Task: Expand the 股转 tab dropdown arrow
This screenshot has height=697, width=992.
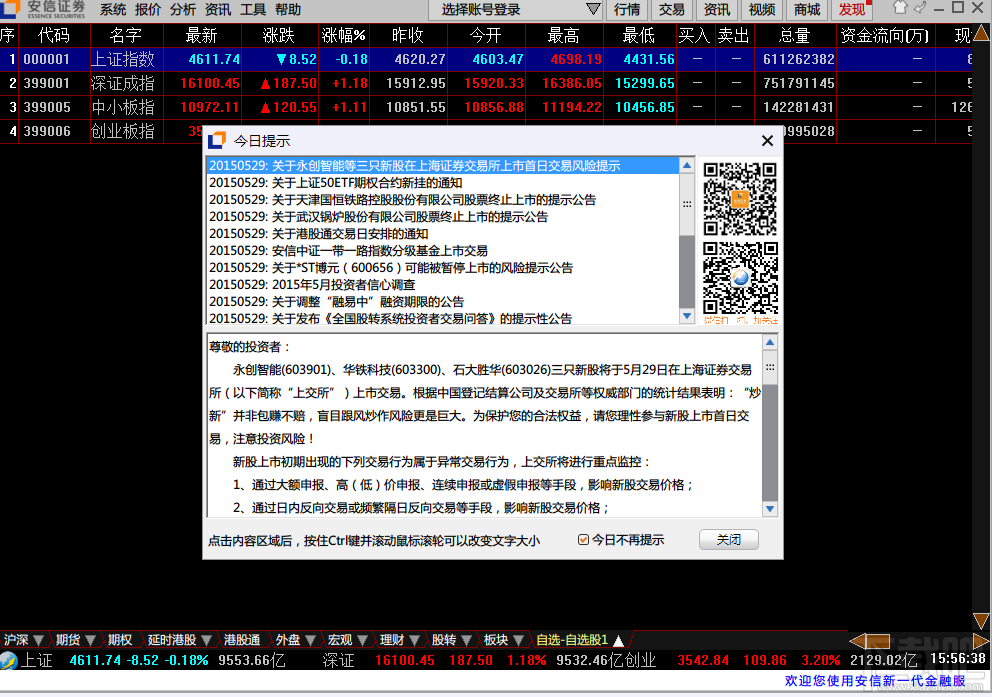Action: point(467,640)
